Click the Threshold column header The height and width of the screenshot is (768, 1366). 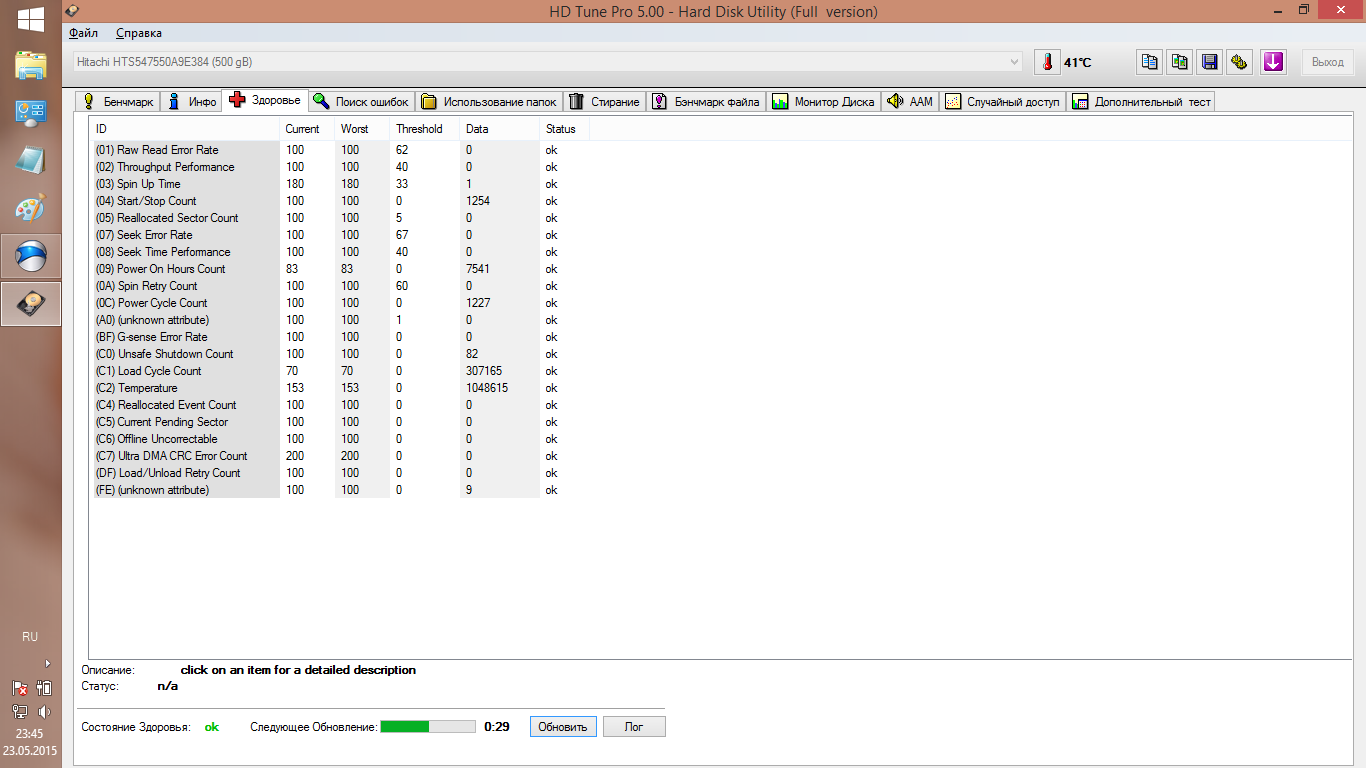click(x=424, y=129)
